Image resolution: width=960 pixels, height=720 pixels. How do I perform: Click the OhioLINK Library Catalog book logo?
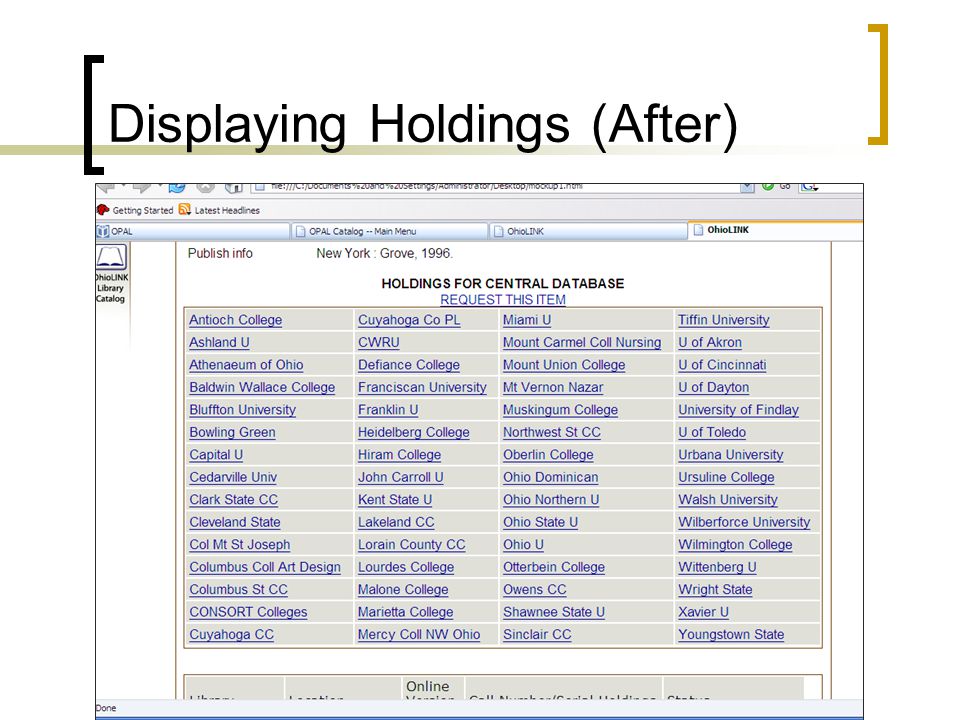(x=111, y=257)
